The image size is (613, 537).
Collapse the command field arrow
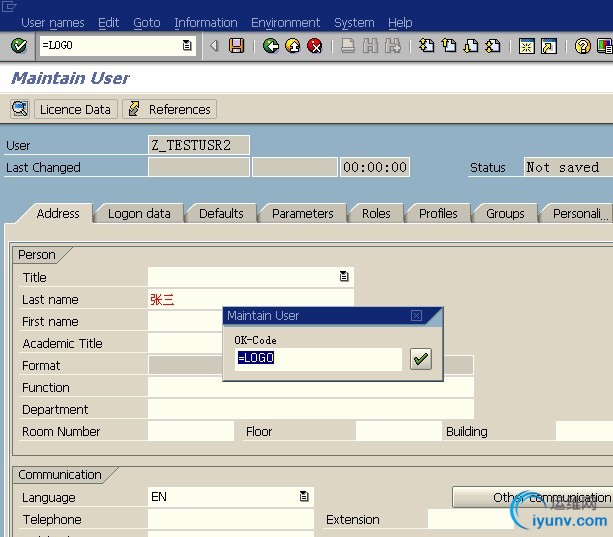pos(213,46)
